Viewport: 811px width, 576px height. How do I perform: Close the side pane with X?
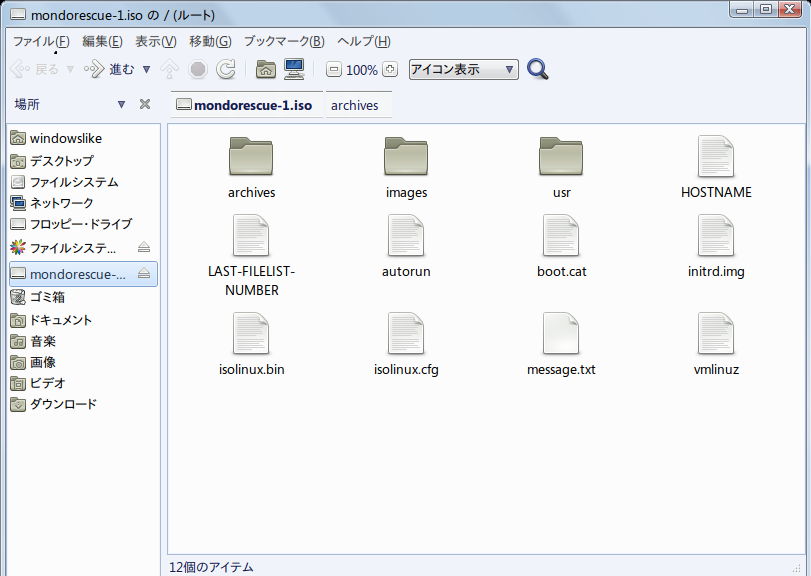tap(145, 104)
